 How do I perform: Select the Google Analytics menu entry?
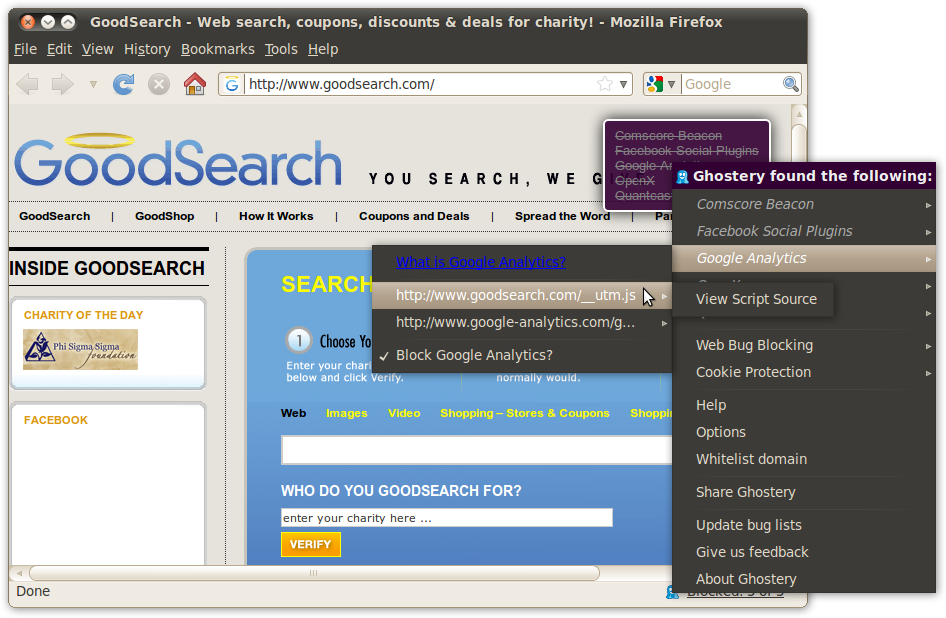[804, 258]
